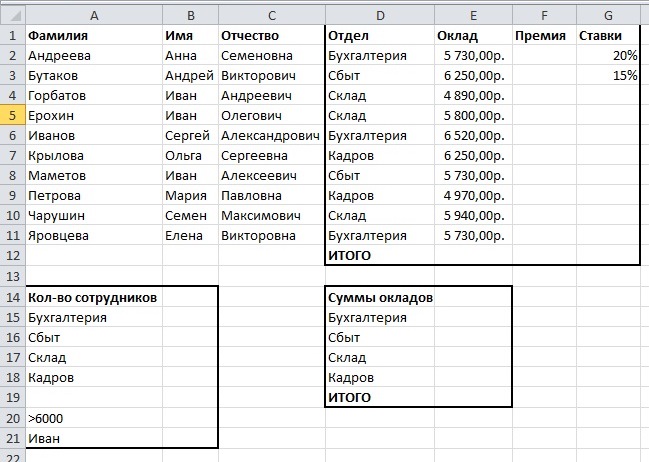
Task: Click empty count cell B15 beside Бухгалтерия
Action: pyautogui.click(x=190, y=318)
